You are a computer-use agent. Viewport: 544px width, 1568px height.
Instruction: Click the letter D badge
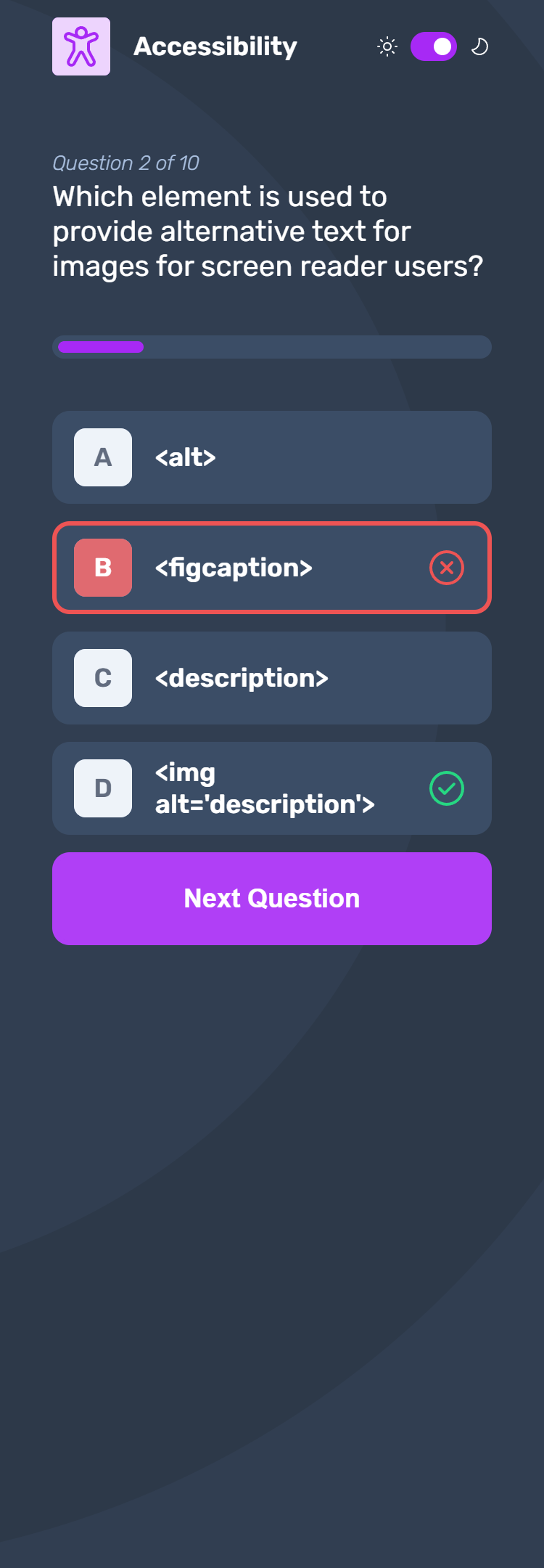103,788
